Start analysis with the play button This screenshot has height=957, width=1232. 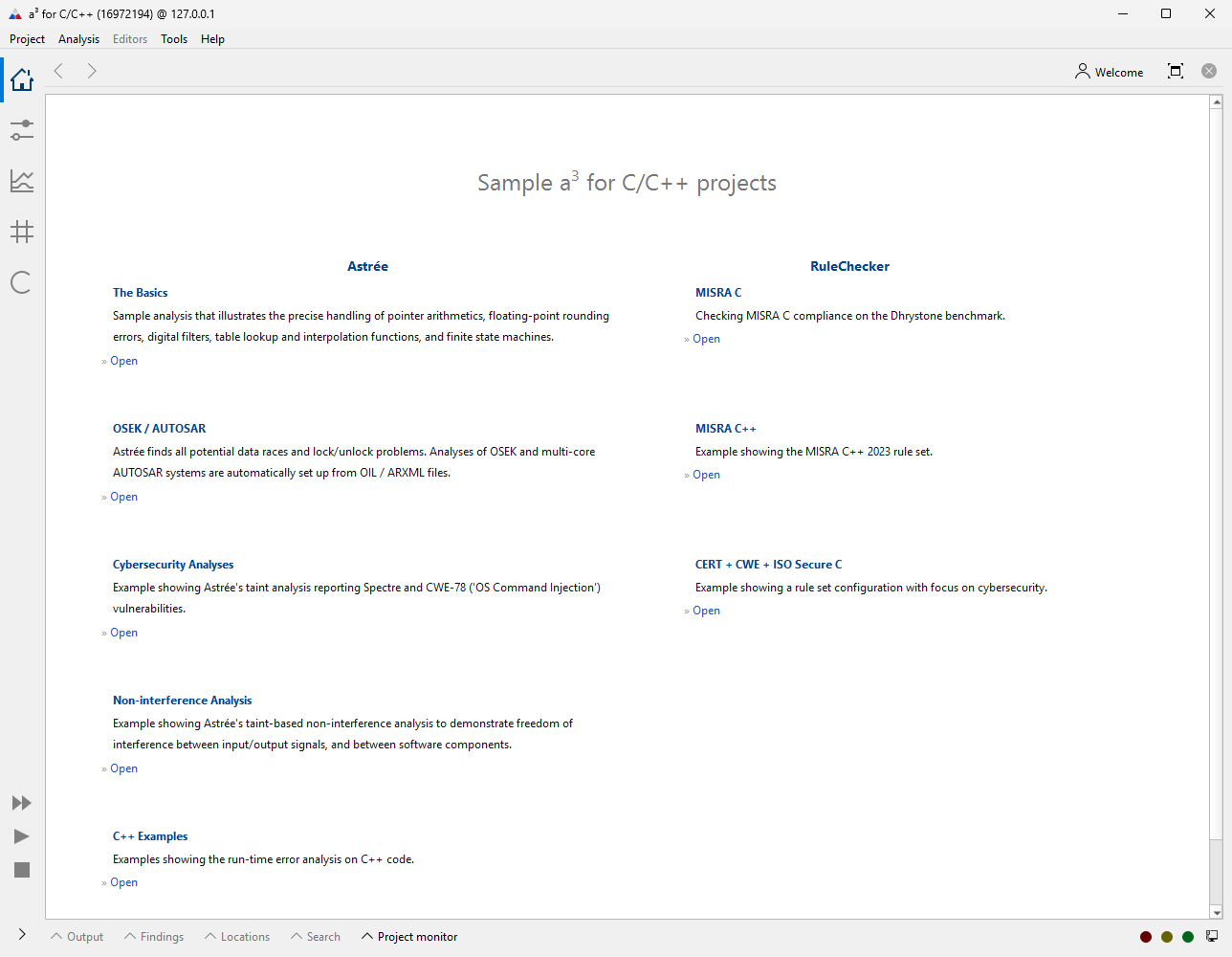point(21,836)
